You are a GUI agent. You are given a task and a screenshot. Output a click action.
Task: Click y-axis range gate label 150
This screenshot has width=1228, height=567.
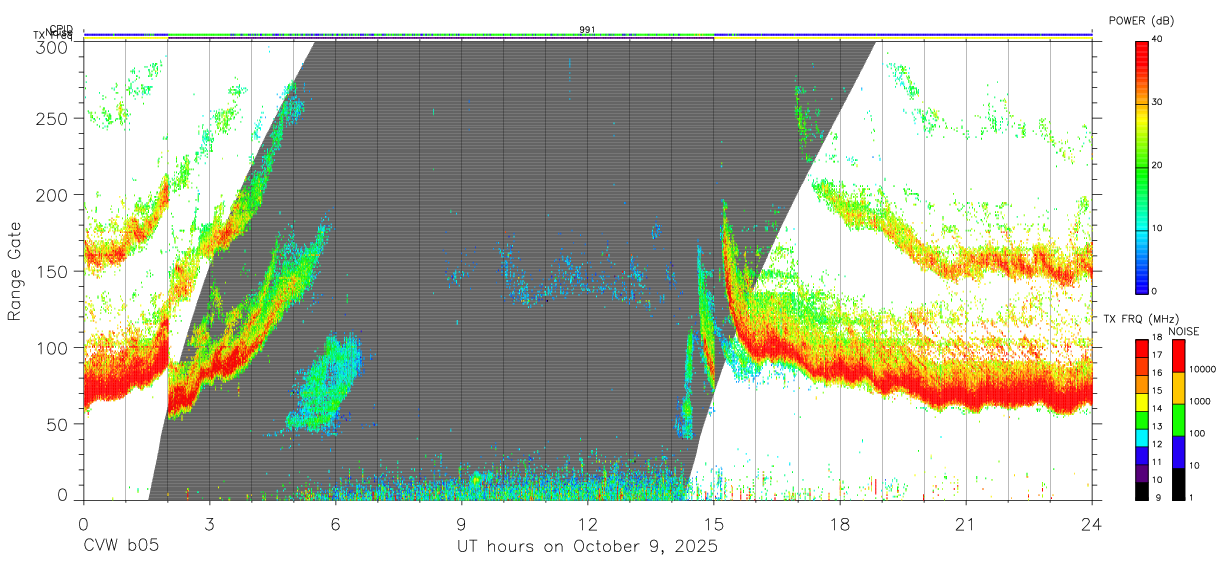(50, 271)
